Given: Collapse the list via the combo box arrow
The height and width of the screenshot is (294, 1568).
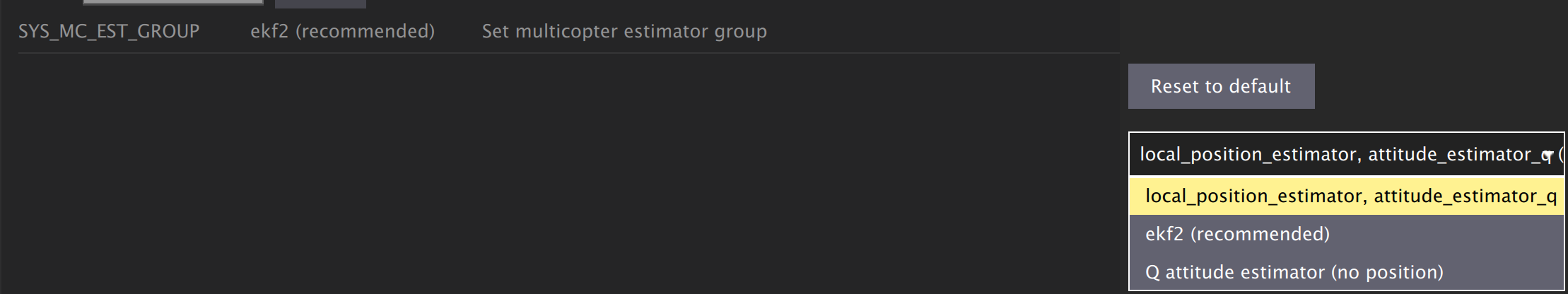Looking at the screenshot, I should click(1548, 155).
